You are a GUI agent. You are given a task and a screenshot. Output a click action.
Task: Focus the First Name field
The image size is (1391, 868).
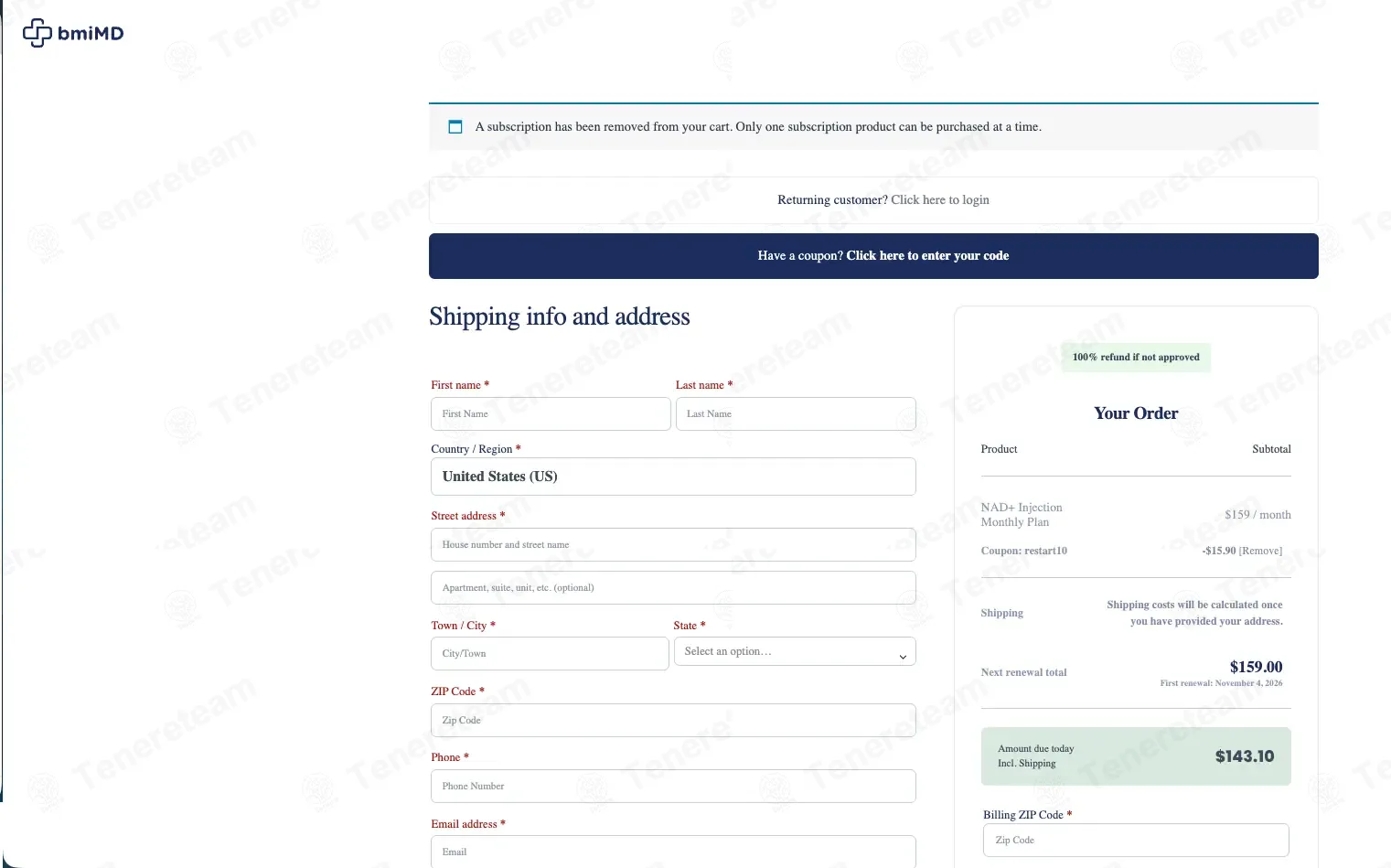(551, 414)
